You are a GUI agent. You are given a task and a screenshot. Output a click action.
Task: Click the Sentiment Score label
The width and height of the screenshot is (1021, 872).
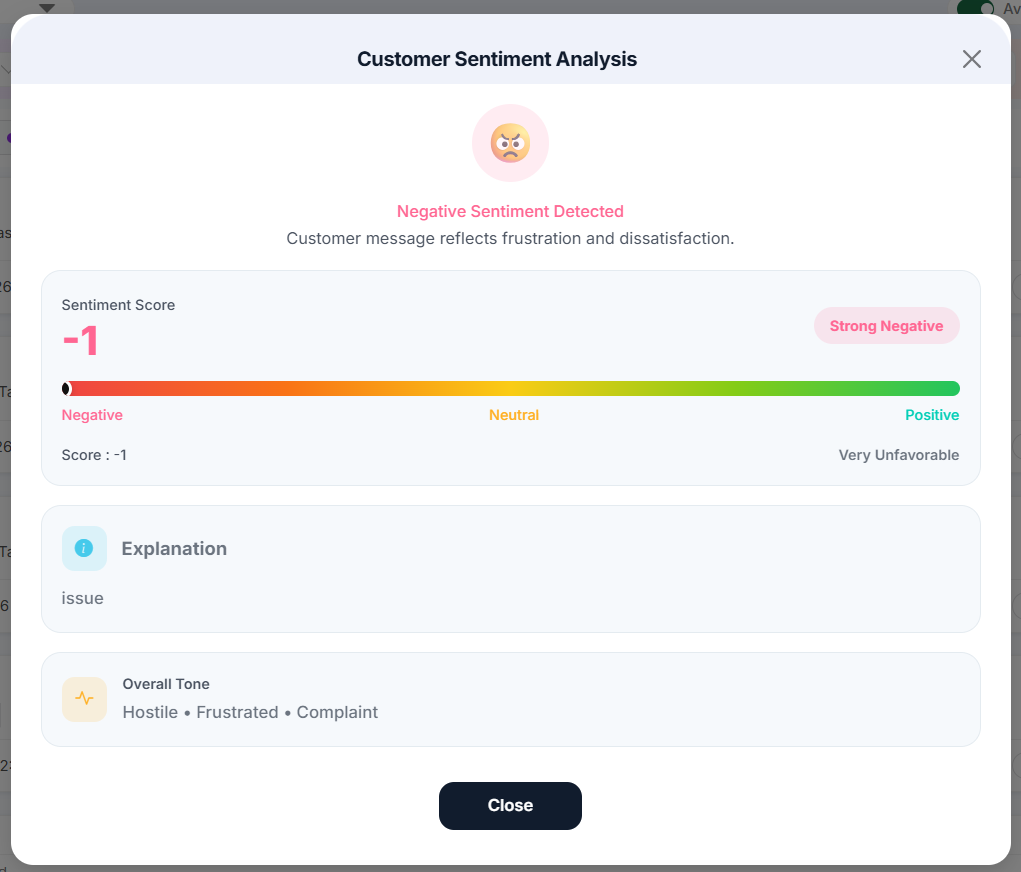[118, 305]
